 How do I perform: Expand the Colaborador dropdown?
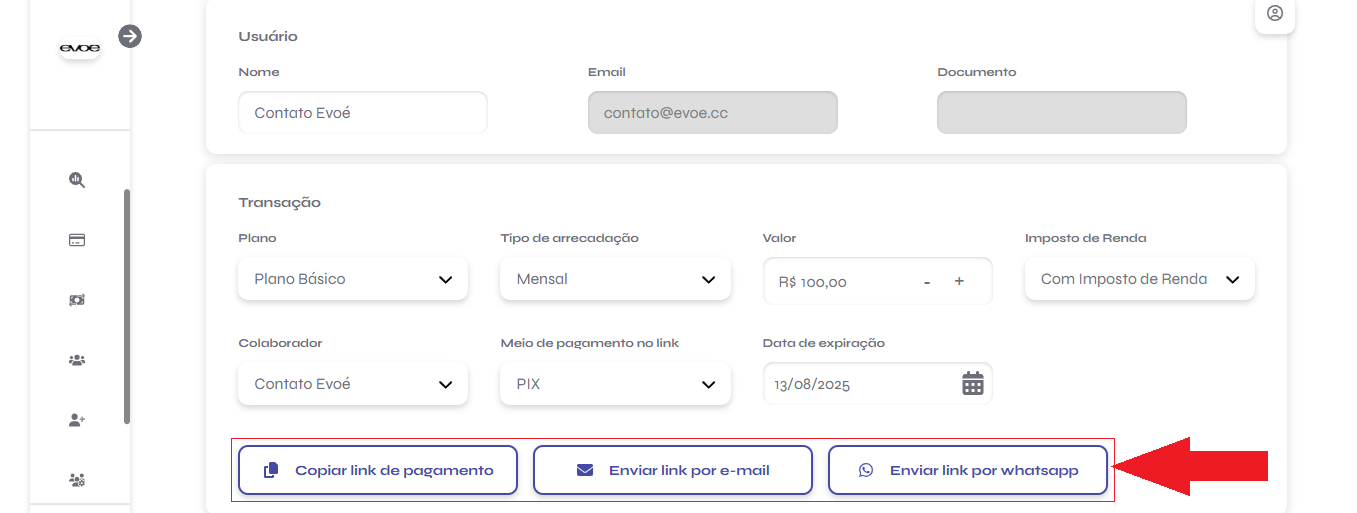pyautogui.click(x=353, y=384)
